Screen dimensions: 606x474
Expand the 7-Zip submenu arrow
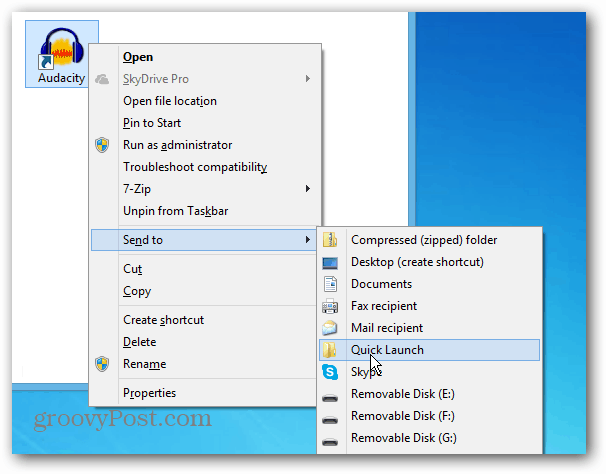tap(308, 189)
